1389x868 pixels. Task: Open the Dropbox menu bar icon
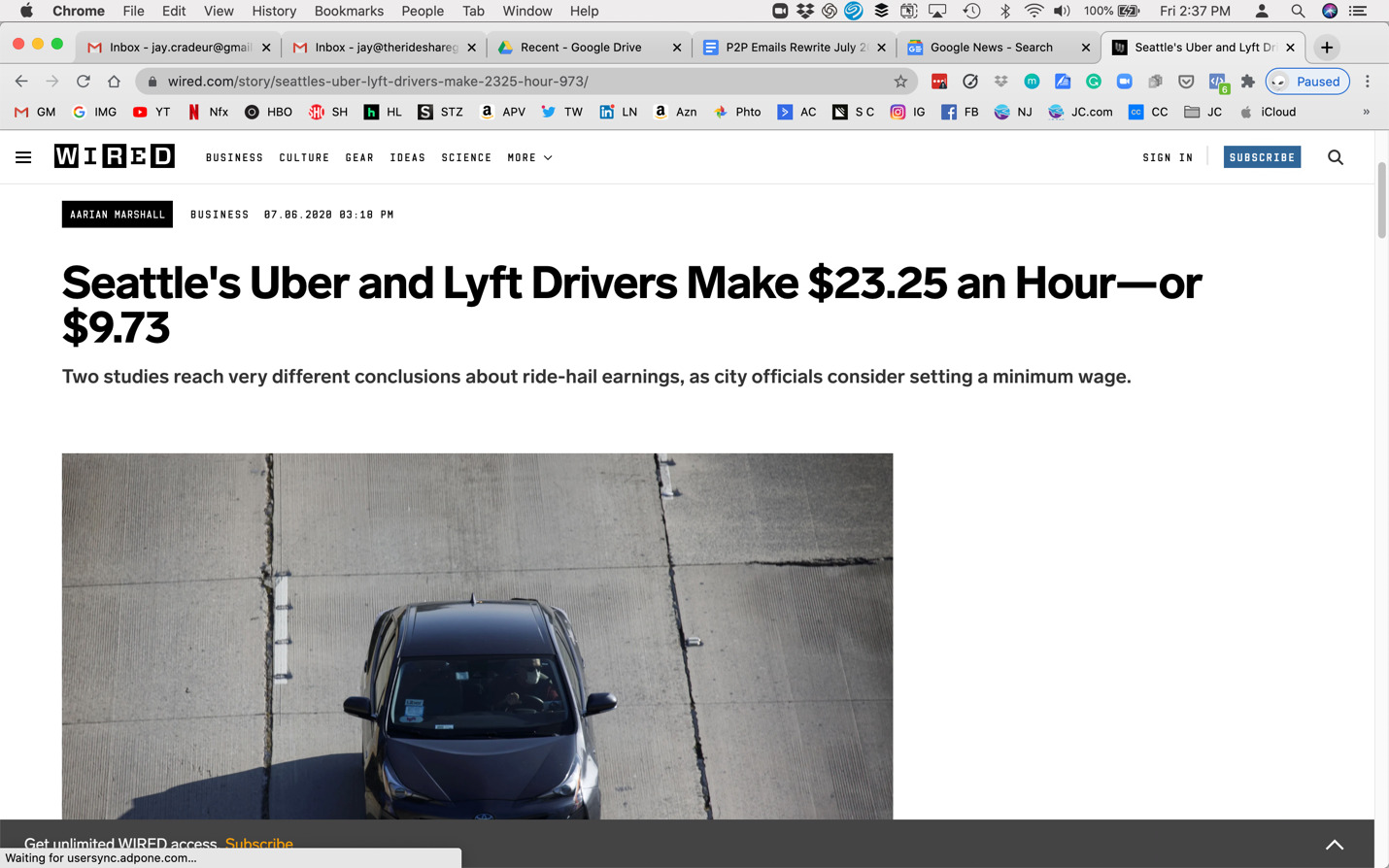(x=805, y=11)
